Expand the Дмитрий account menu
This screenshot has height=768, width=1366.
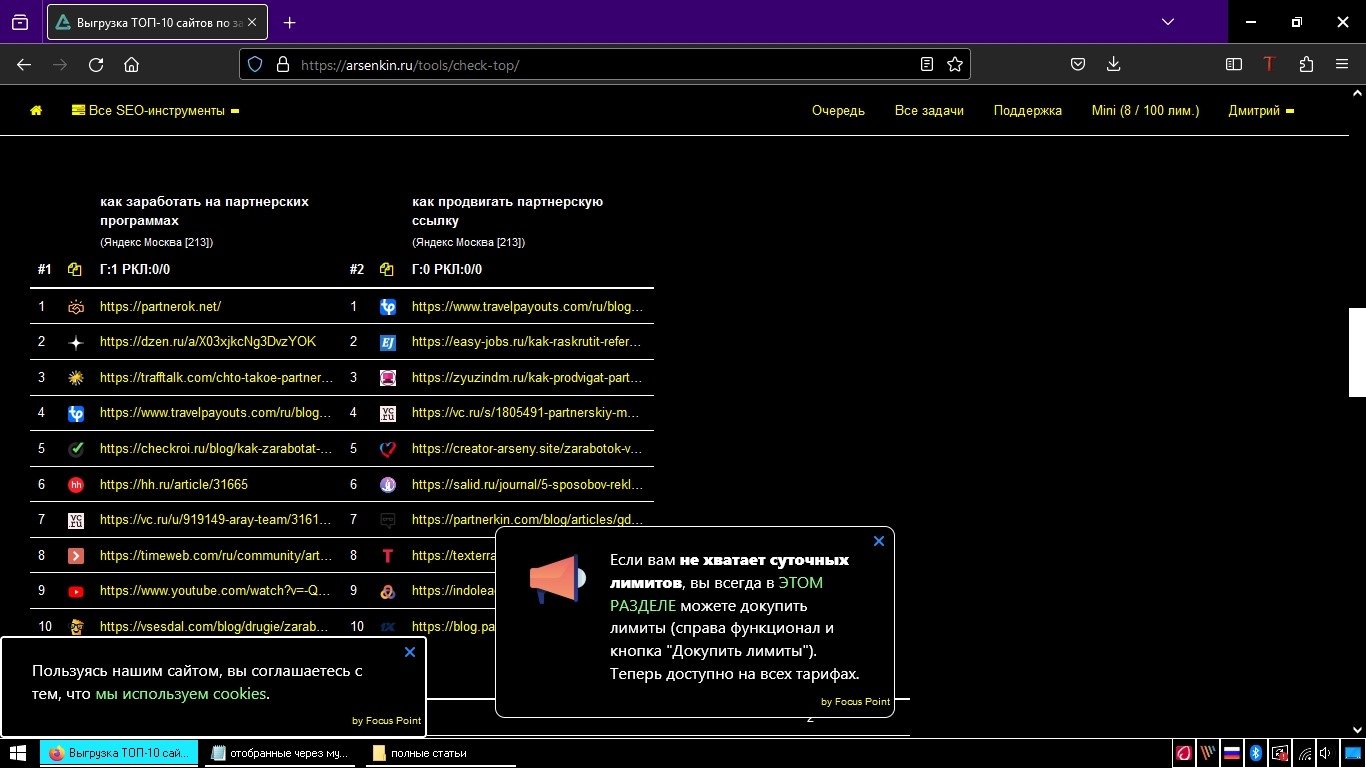(1261, 111)
